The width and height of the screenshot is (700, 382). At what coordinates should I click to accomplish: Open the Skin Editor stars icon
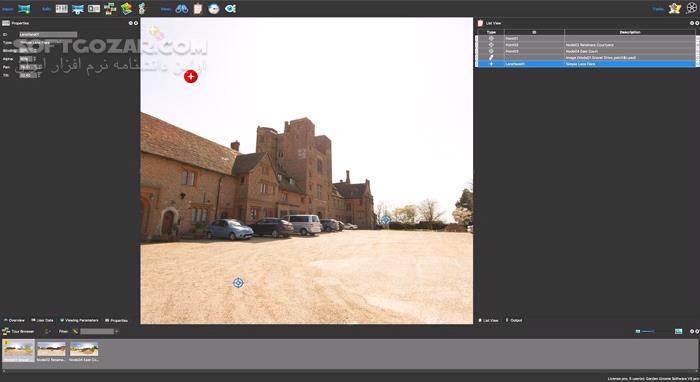[x=675, y=8]
